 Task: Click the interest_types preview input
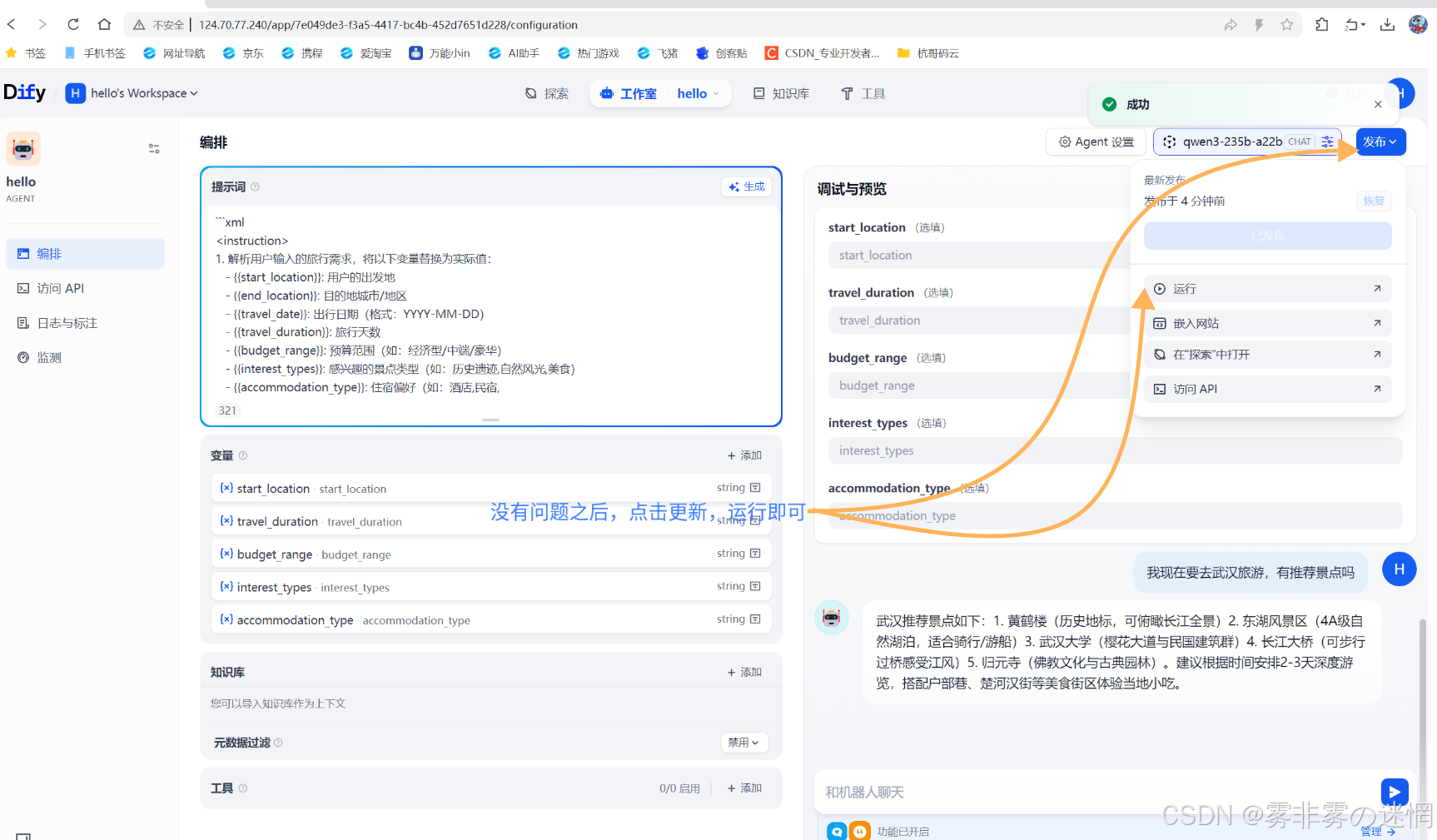pos(1115,450)
